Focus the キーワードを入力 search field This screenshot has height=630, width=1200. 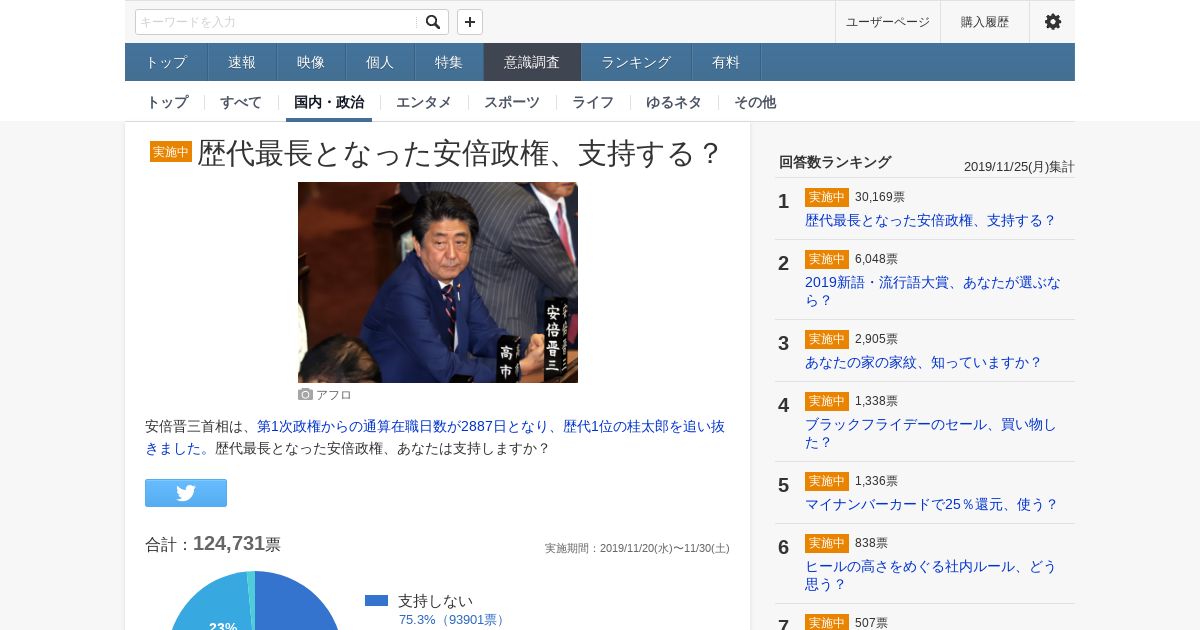(x=278, y=22)
